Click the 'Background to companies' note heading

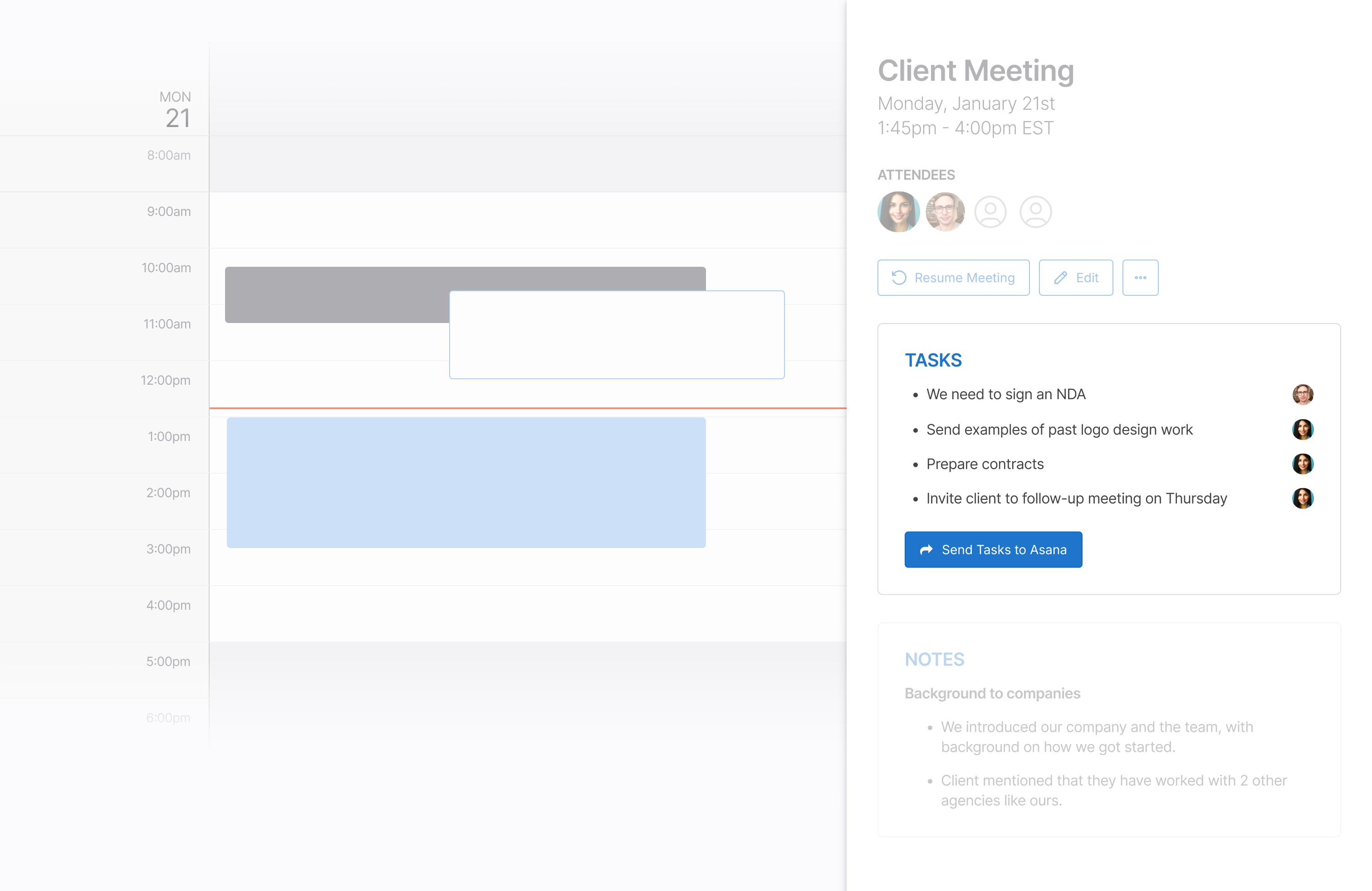pos(992,693)
